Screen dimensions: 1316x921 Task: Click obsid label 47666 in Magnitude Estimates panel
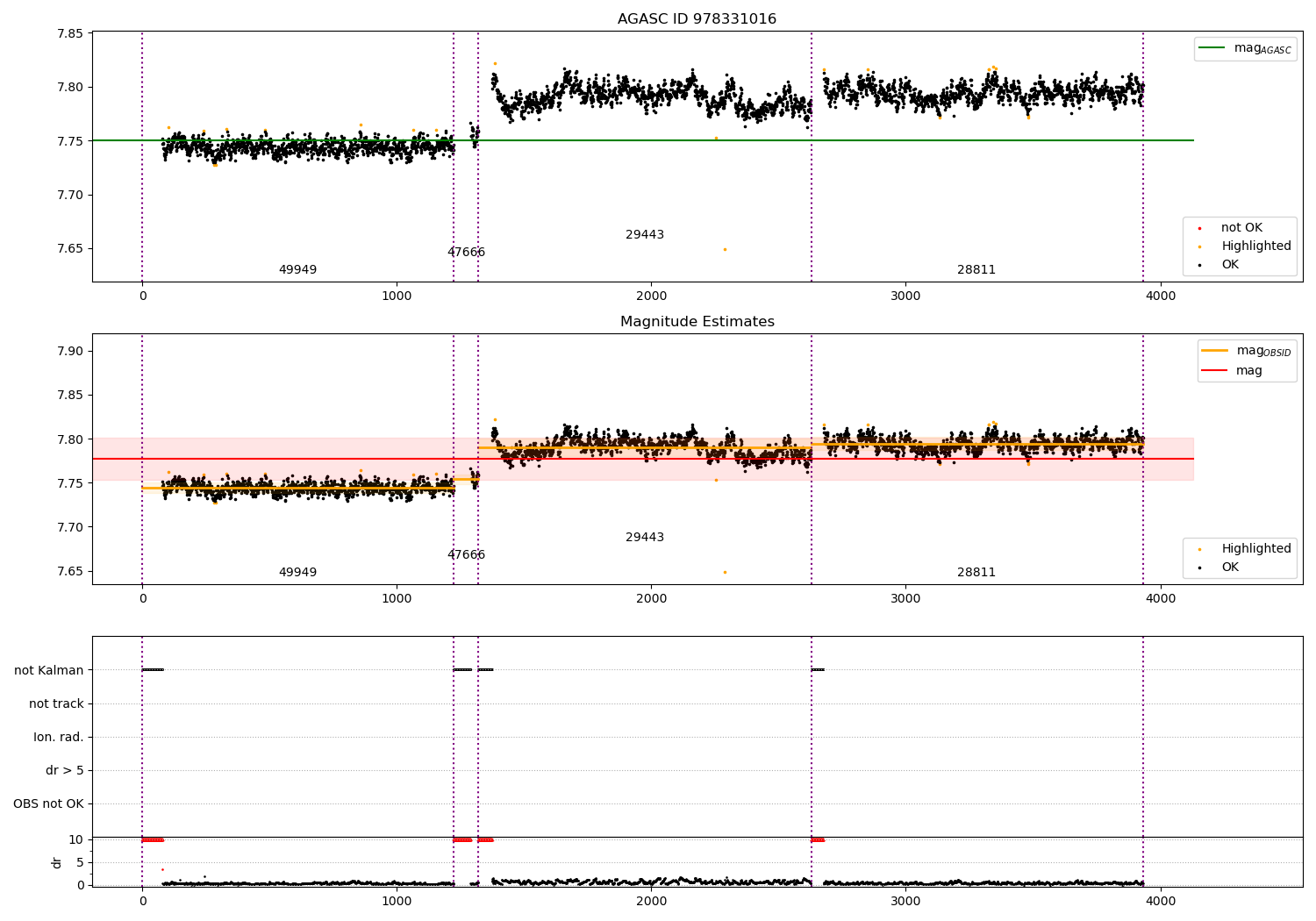coord(466,555)
